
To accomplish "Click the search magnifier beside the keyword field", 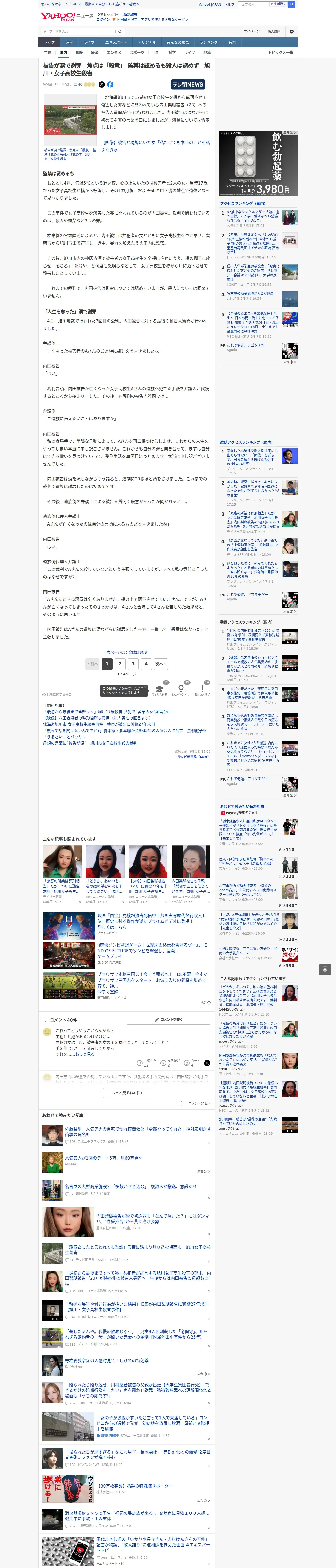I will coord(120,31).
